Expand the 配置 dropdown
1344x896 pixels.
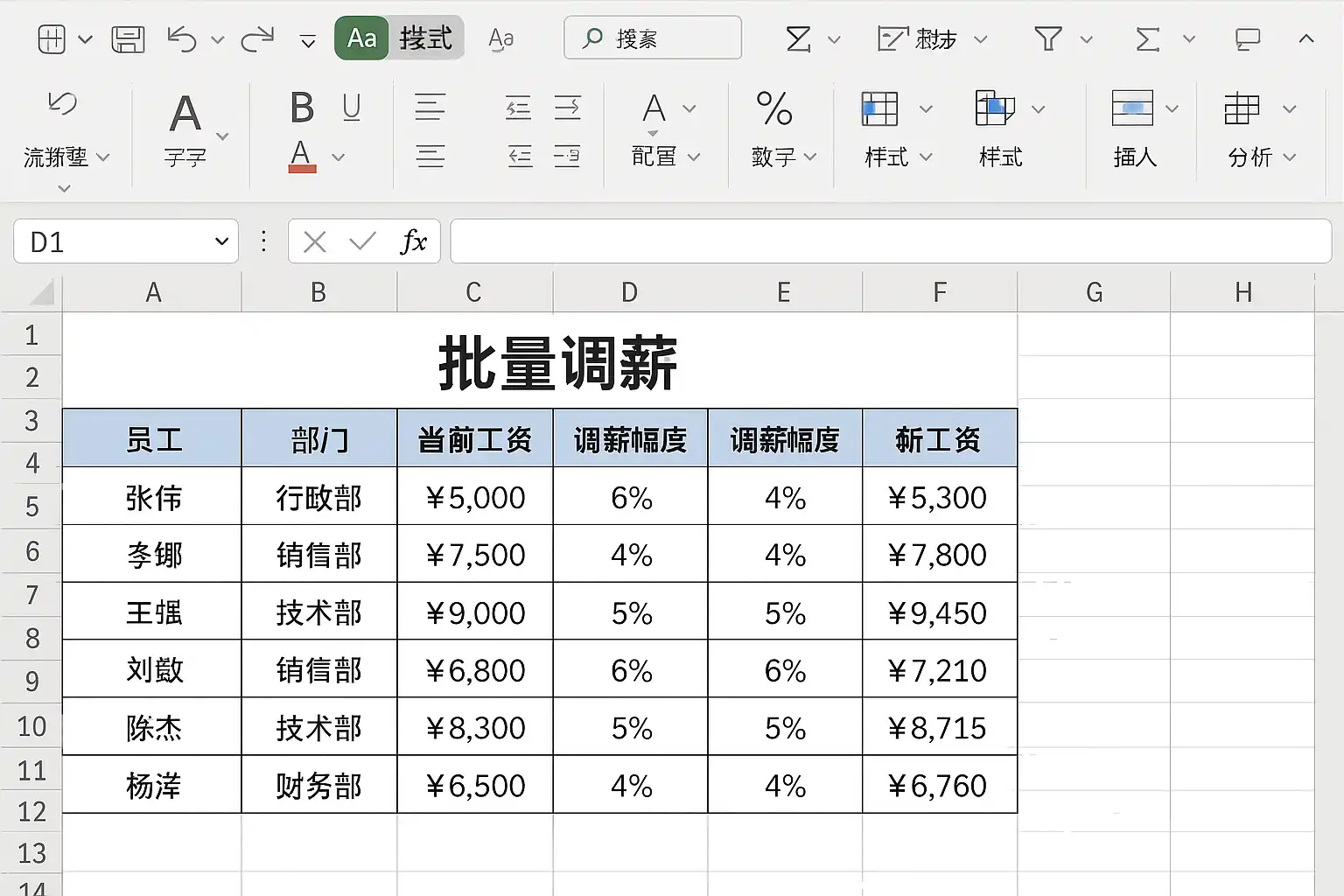[694, 157]
